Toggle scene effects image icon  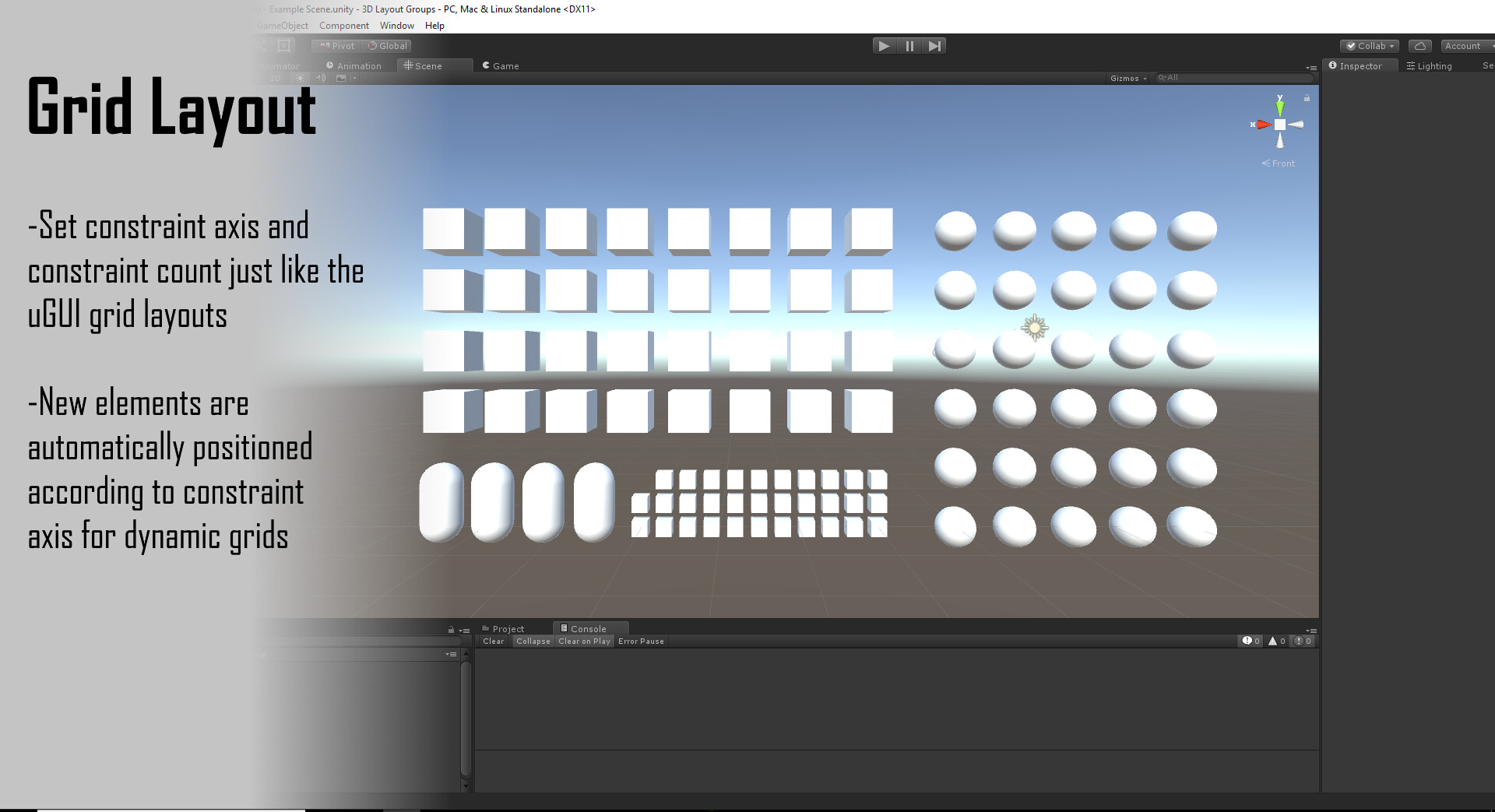click(x=341, y=78)
